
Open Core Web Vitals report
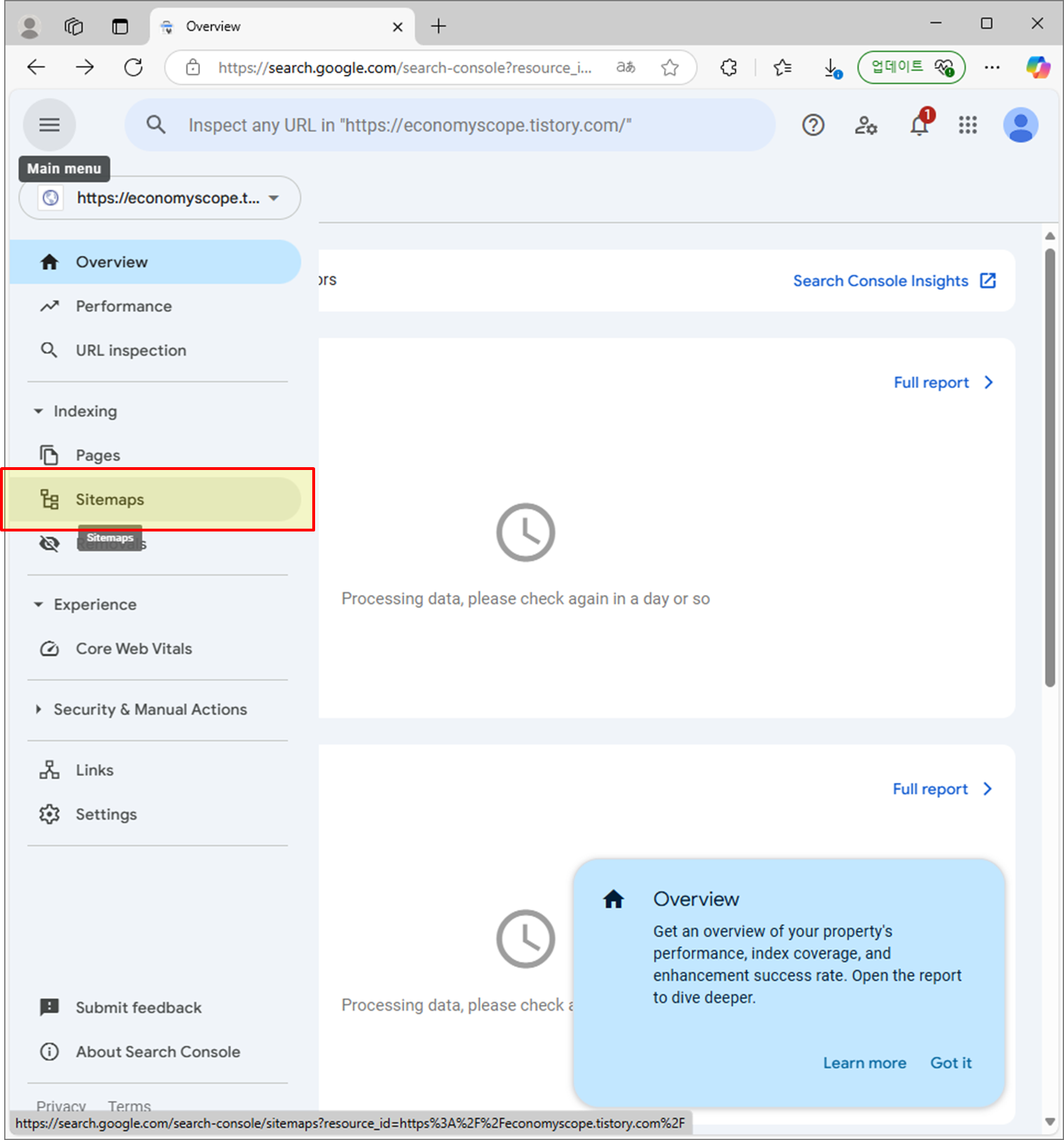pyautogui.click(x=134, y=649)
